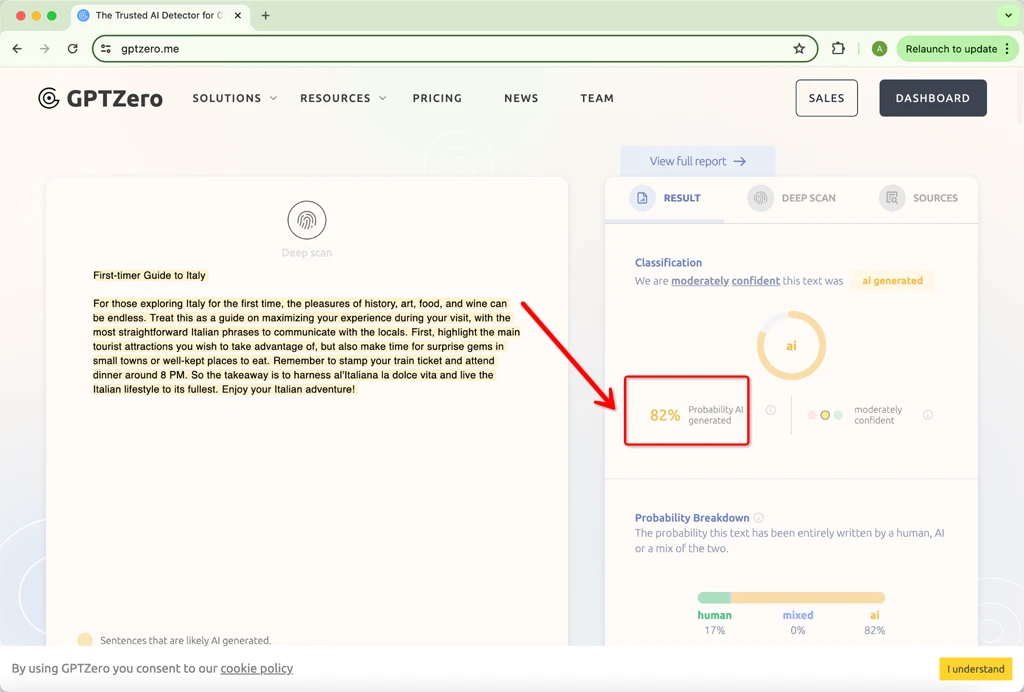Switch to the Sources tab
This screenshot has width=1024, height=692.
coord(918,198)
